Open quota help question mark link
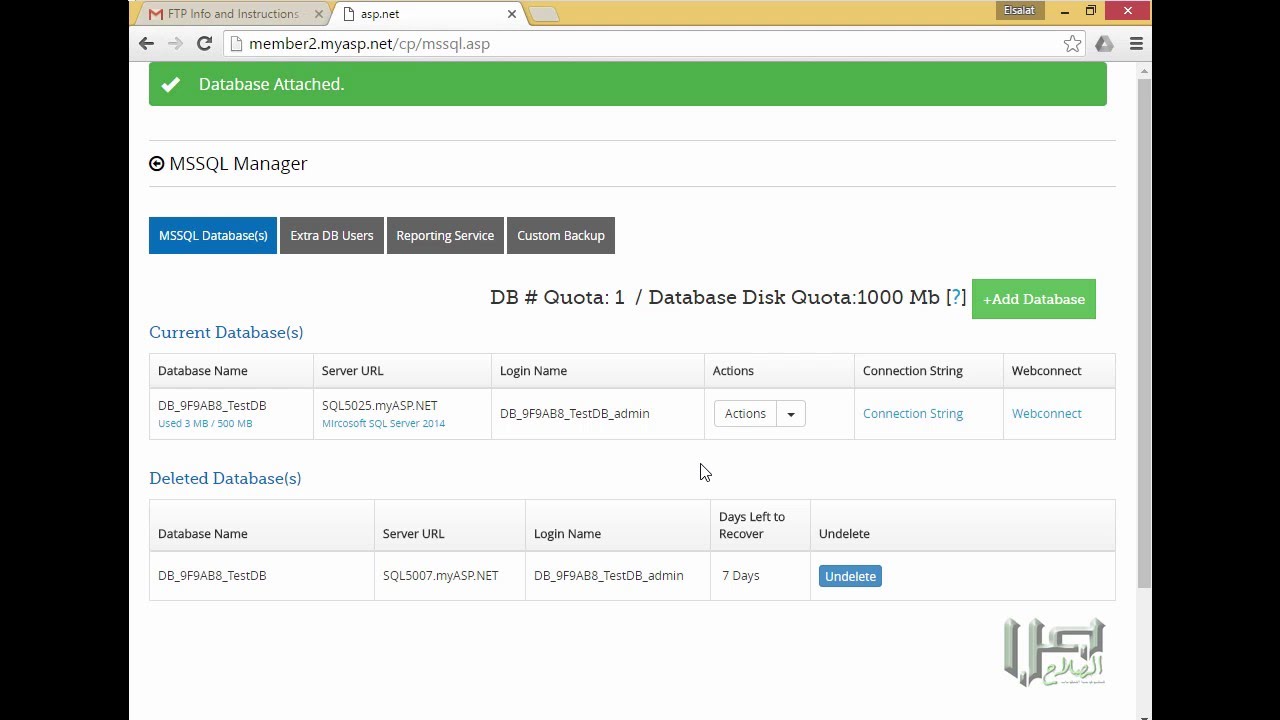The height and width of the screenshot is (720, 1280). (x=956, y=298)
